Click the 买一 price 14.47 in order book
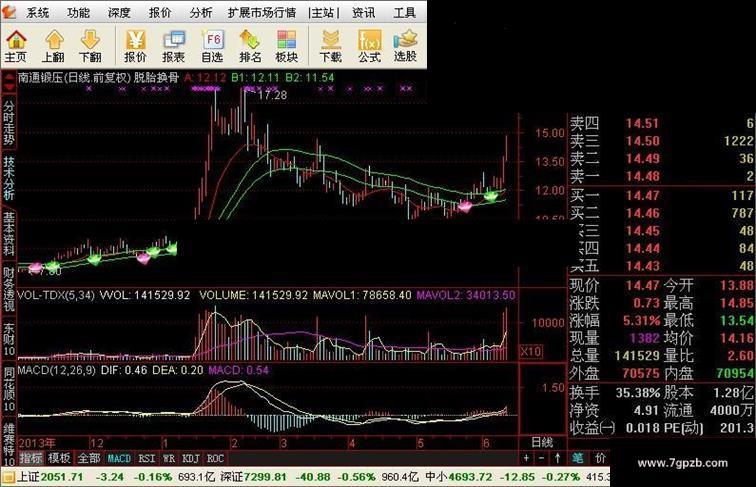756x487 pixels. (642, 195)
